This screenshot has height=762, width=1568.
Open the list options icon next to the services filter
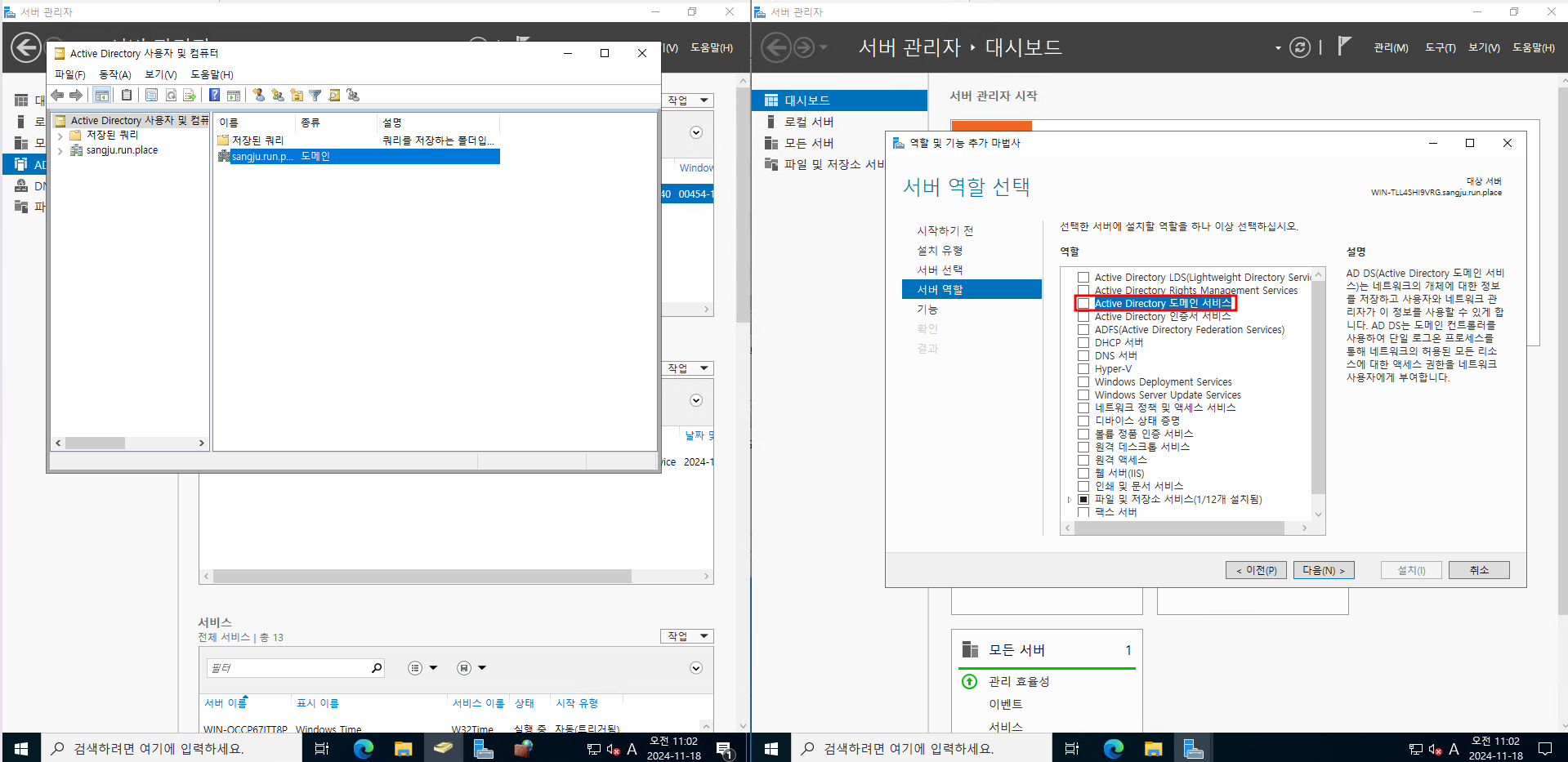pyautogui.click(x=415, y=668)
